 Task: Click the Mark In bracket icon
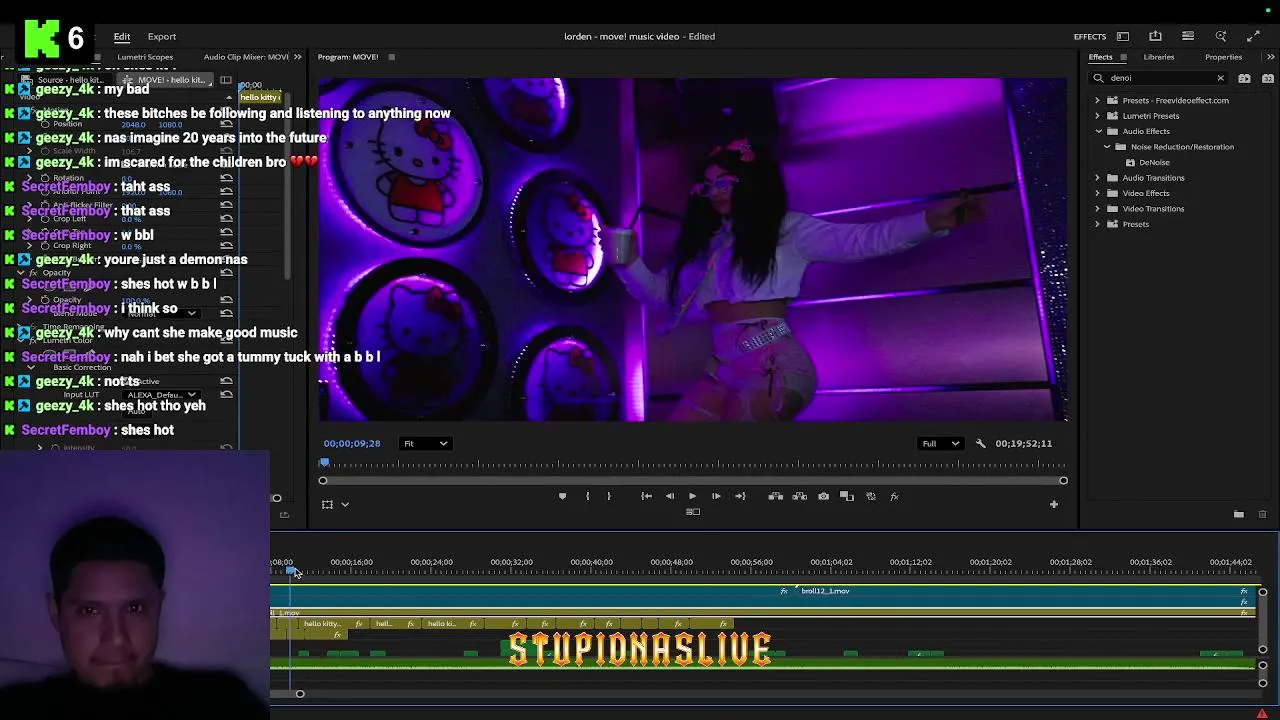pyautogui.click(x=587, y=496)
